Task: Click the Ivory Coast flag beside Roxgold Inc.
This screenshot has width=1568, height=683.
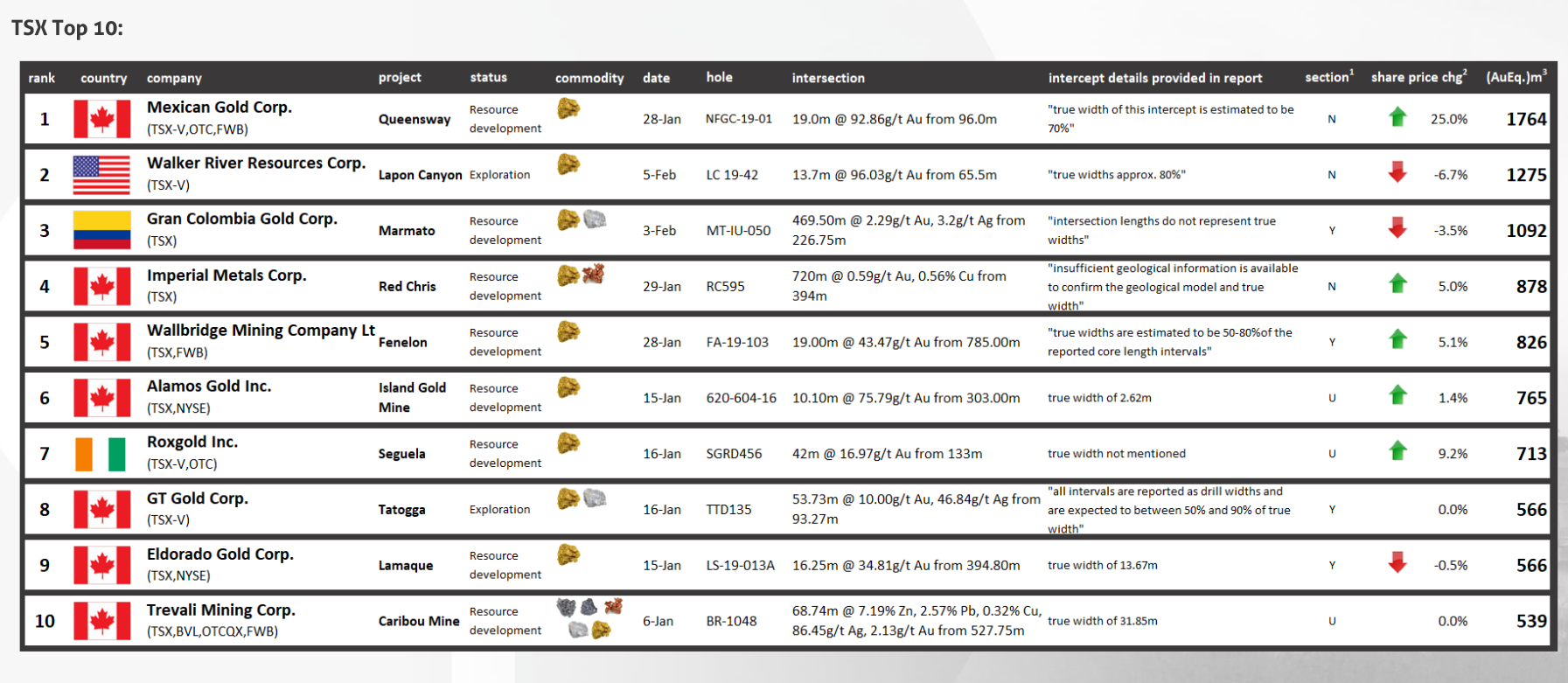Action: click(x=101, y=454)
